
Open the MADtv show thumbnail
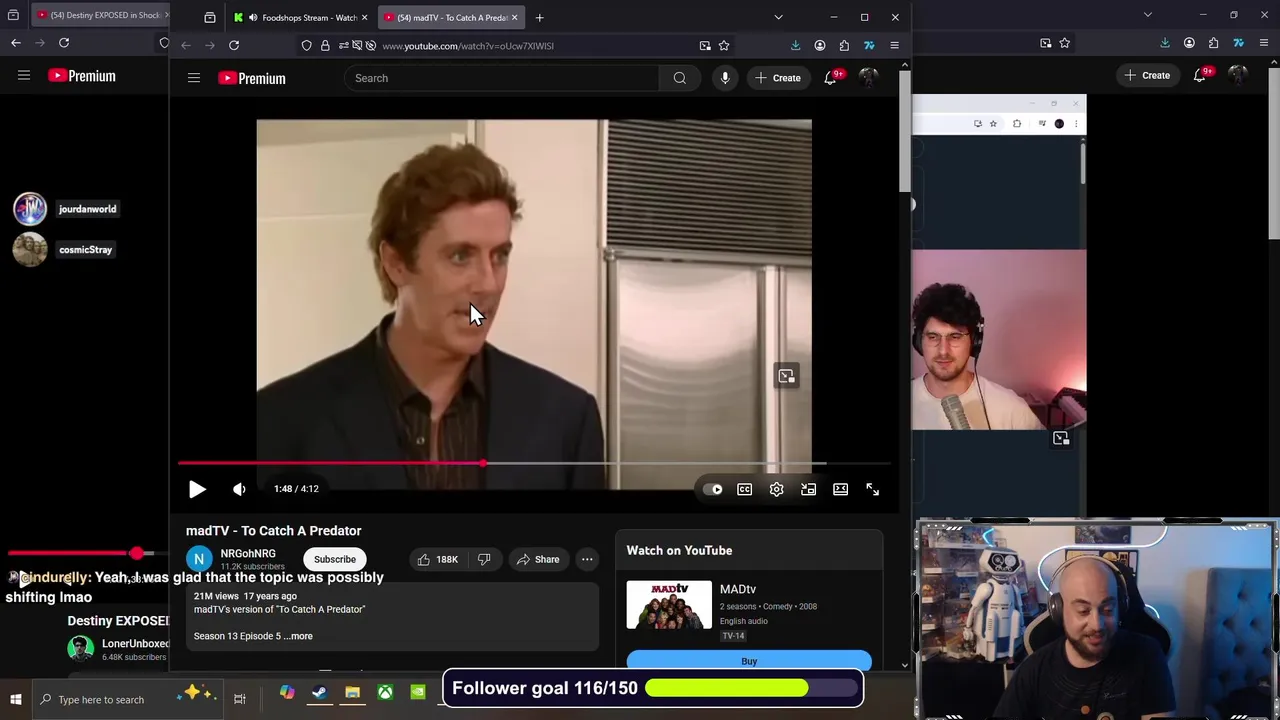click(669, 605)
